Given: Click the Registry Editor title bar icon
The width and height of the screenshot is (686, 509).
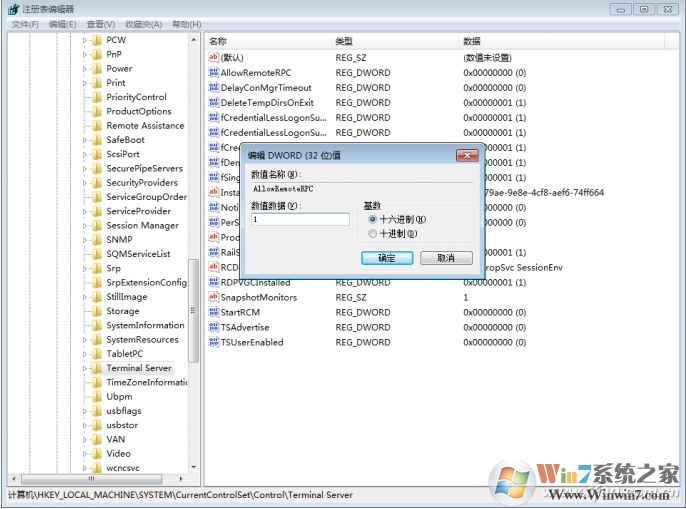Looking at the screenshot, I should click(13, 9).
